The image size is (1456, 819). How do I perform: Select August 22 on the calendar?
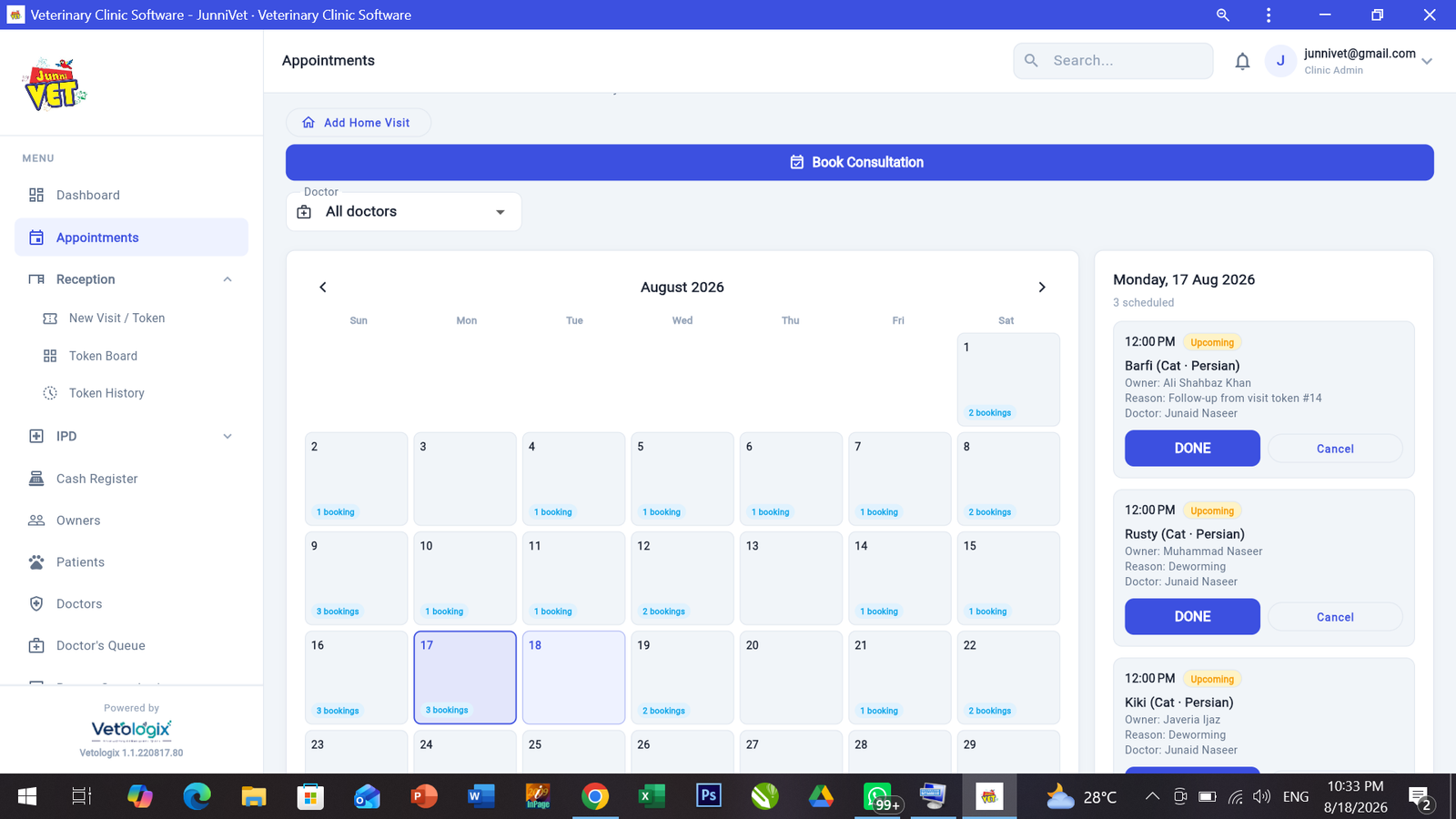1008,678
